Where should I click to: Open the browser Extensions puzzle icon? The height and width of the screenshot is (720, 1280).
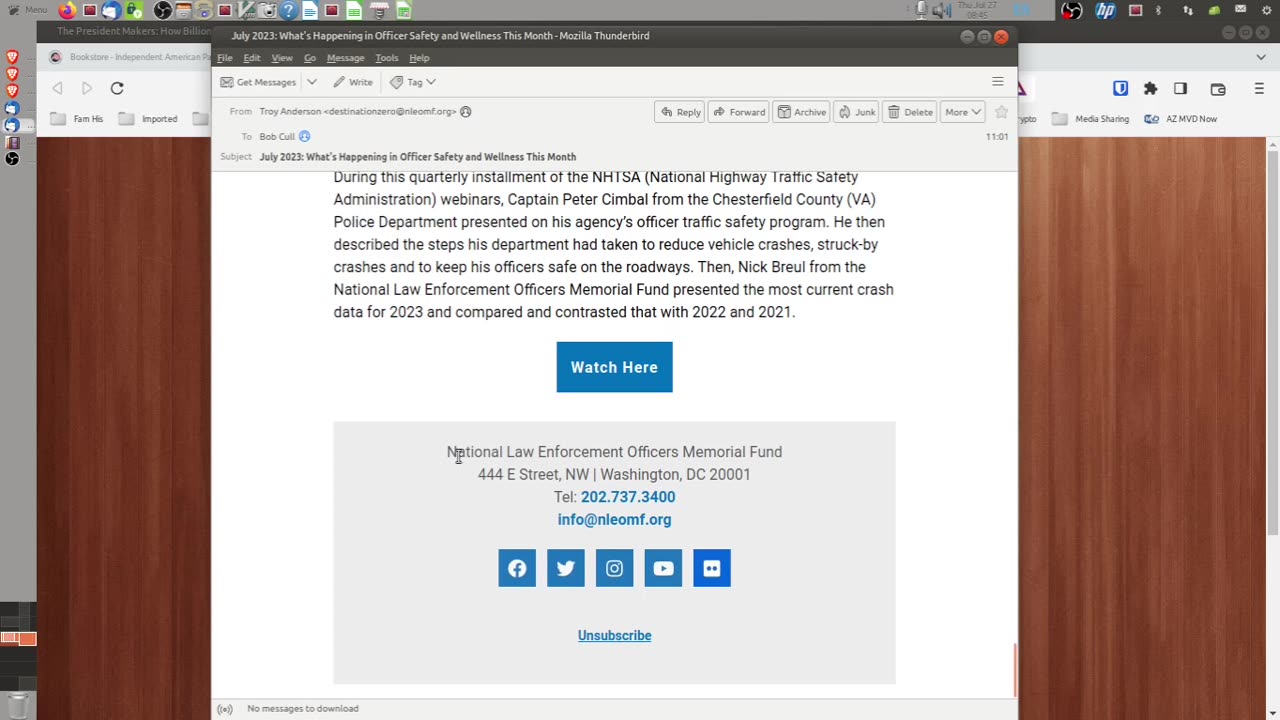[x=1150, y=89]
